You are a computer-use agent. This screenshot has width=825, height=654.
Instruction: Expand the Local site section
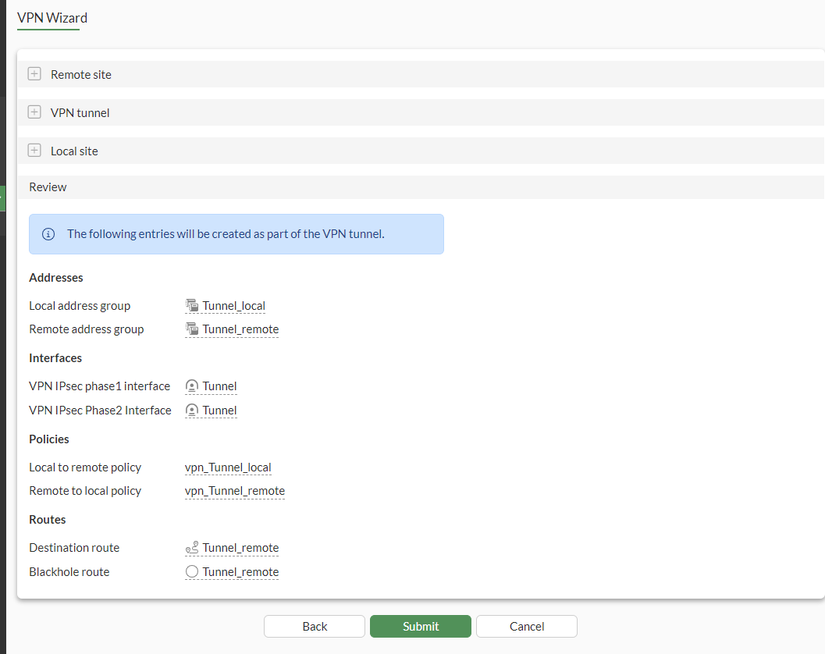point(35,151)
